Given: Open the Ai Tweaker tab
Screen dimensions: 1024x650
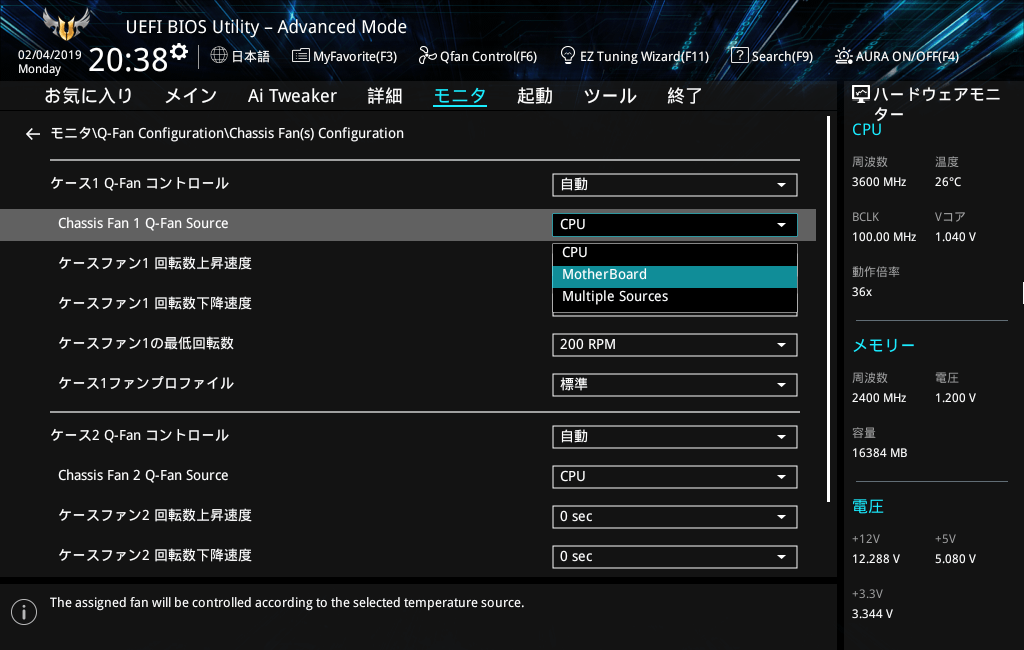Looking at the screenshot, I should point(292,96).
